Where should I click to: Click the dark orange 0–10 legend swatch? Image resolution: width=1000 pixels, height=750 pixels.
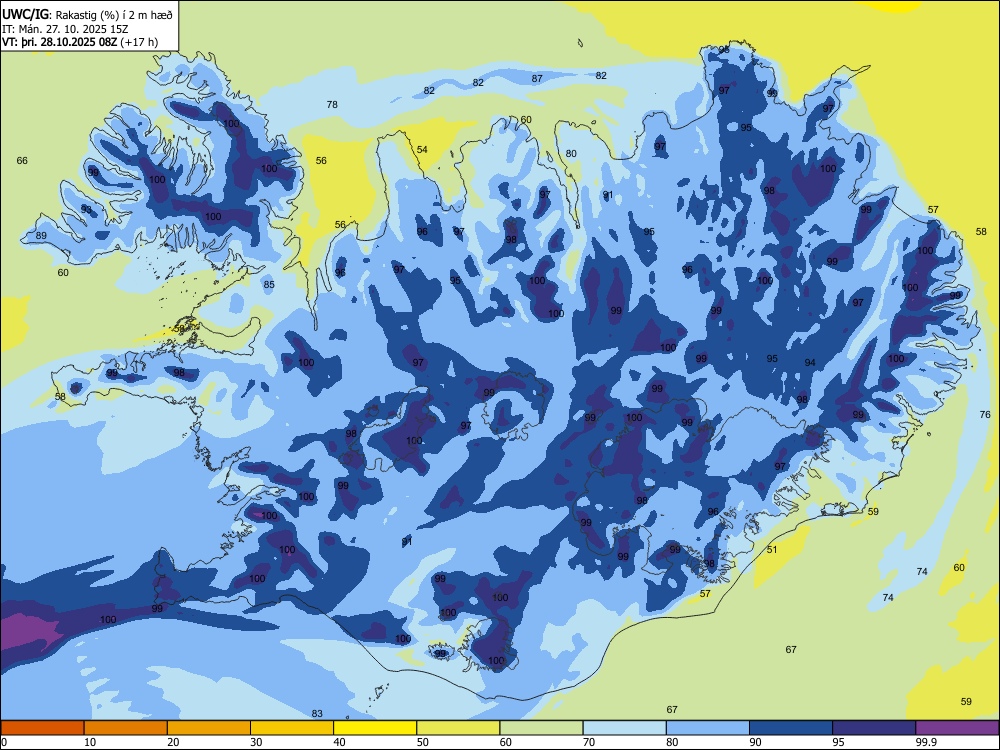(42, 728)
